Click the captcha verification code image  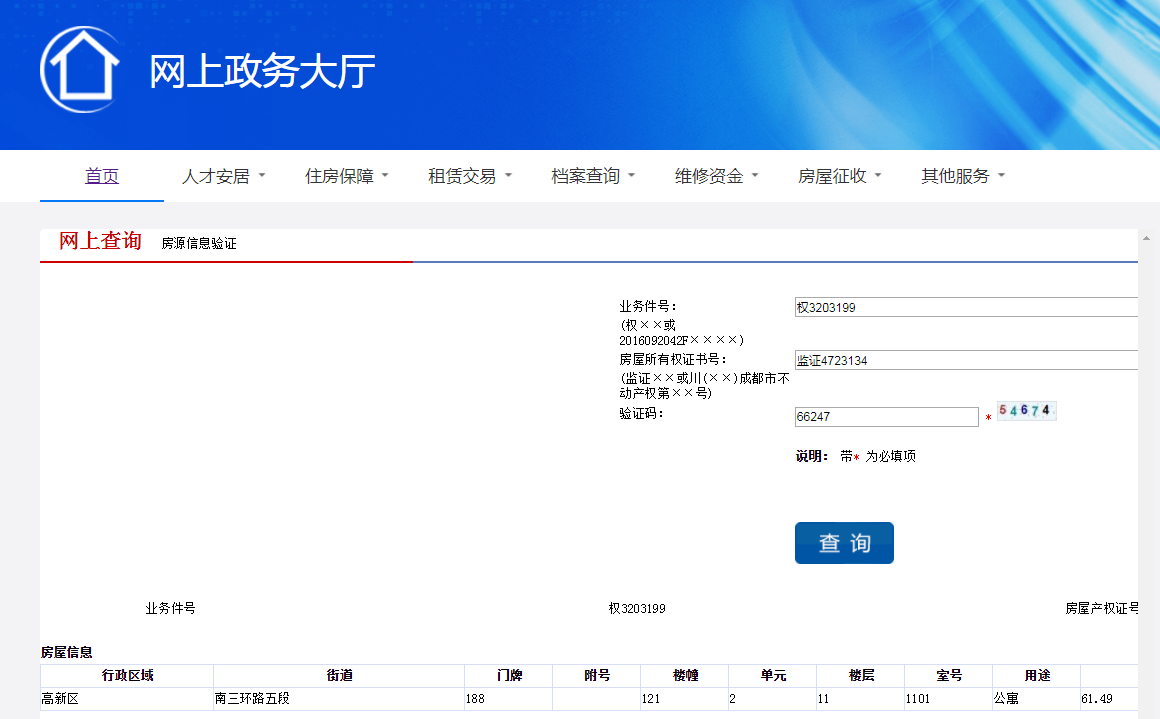click(1026, 411)
